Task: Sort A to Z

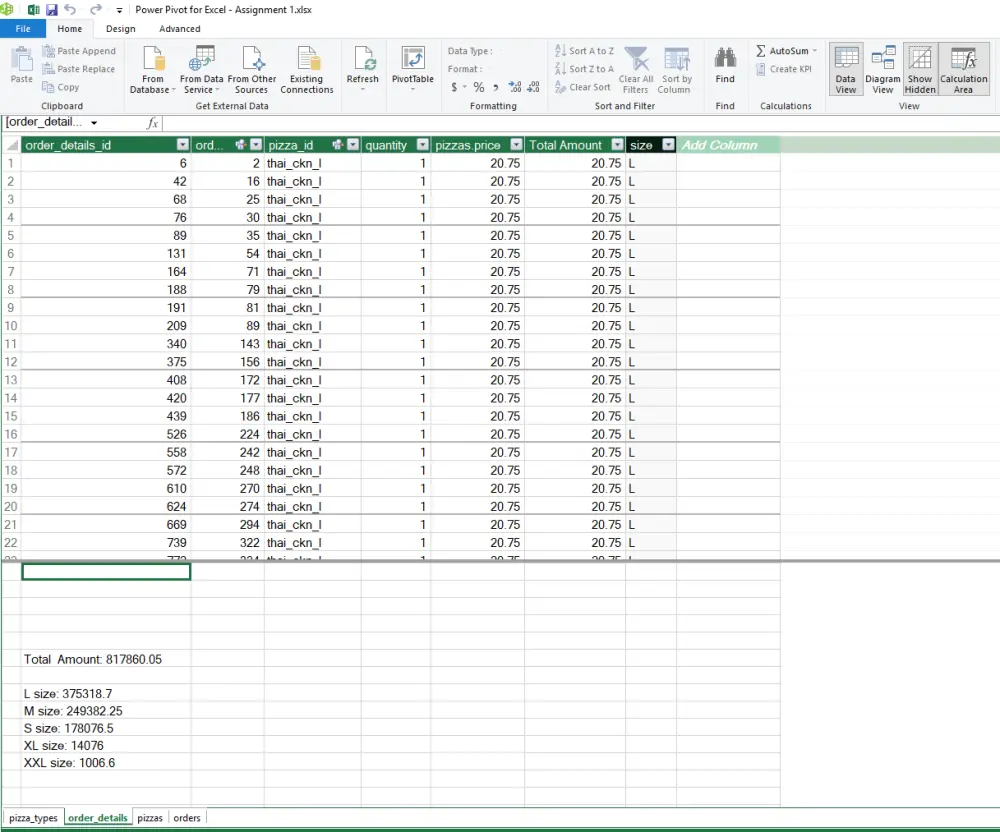Action: (x=584, y=51)
